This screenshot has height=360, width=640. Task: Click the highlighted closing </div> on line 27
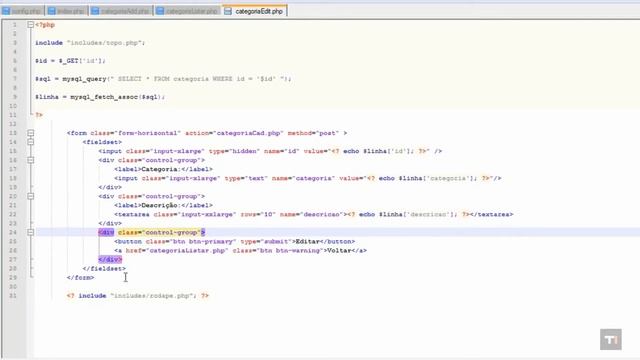[110, 260]
